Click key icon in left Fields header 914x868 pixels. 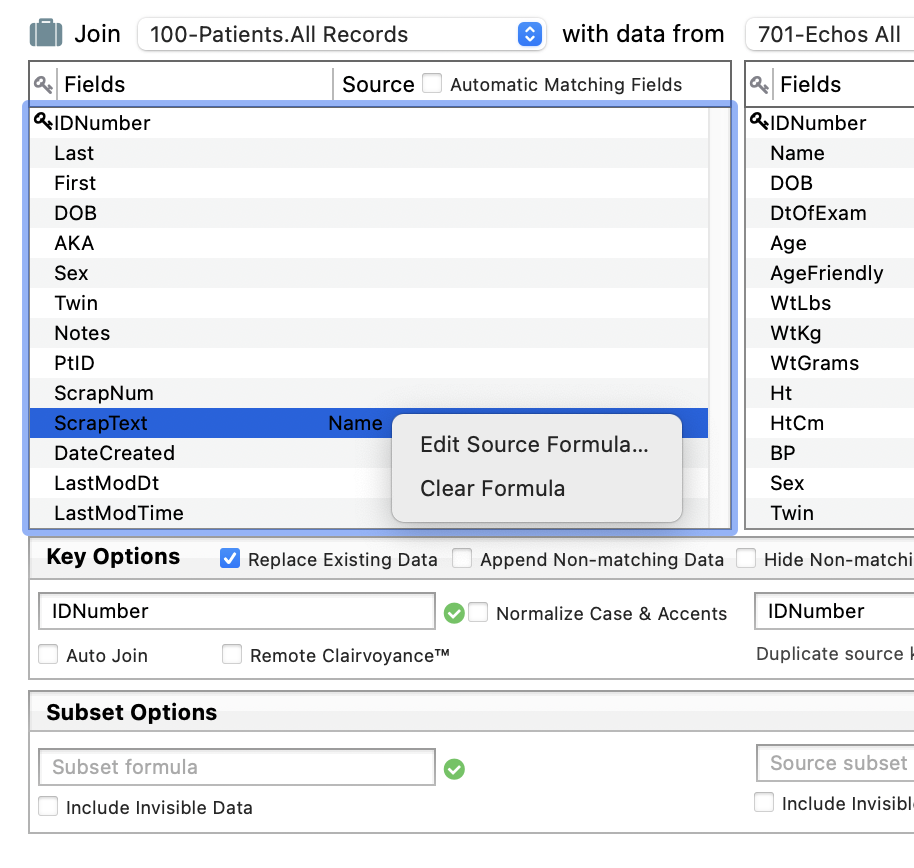point(43,85)
